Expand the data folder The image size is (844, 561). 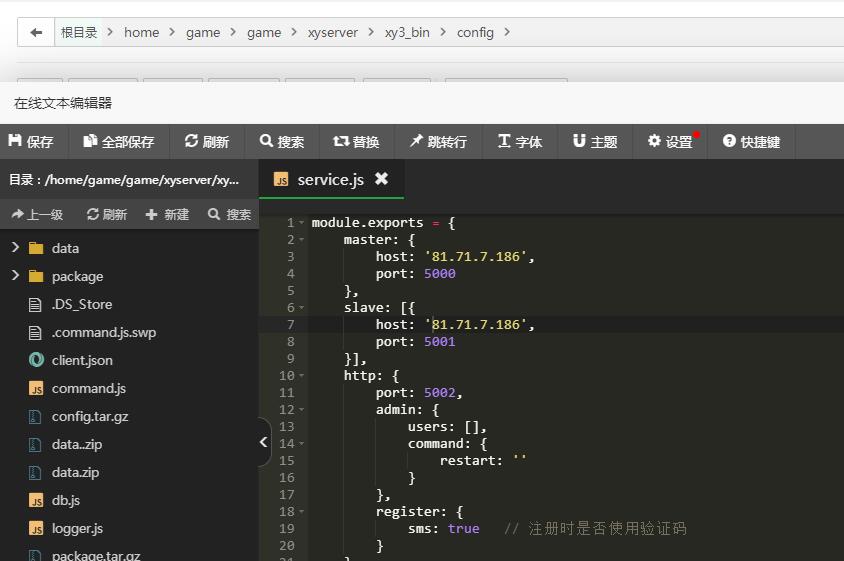click(x=15, y=248)
